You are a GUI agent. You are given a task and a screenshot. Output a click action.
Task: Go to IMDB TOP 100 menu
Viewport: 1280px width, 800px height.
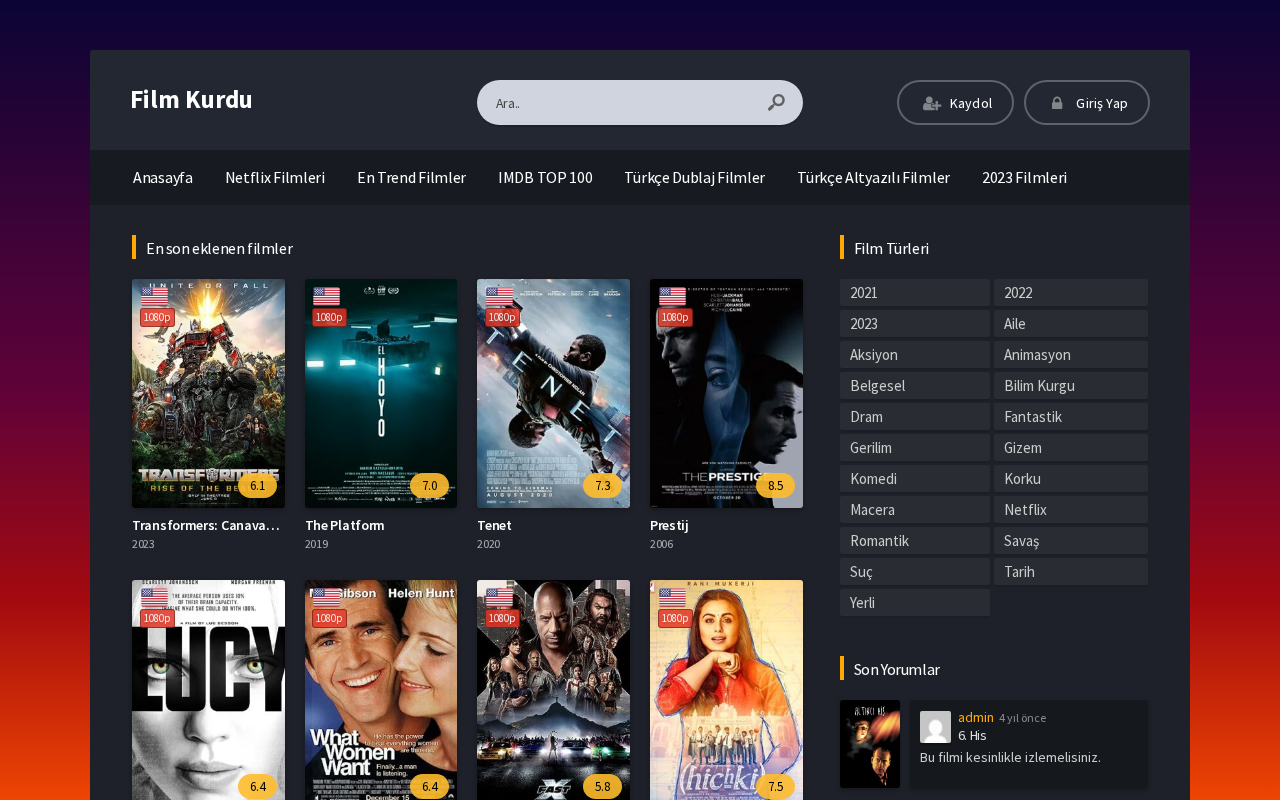(545, 177)
